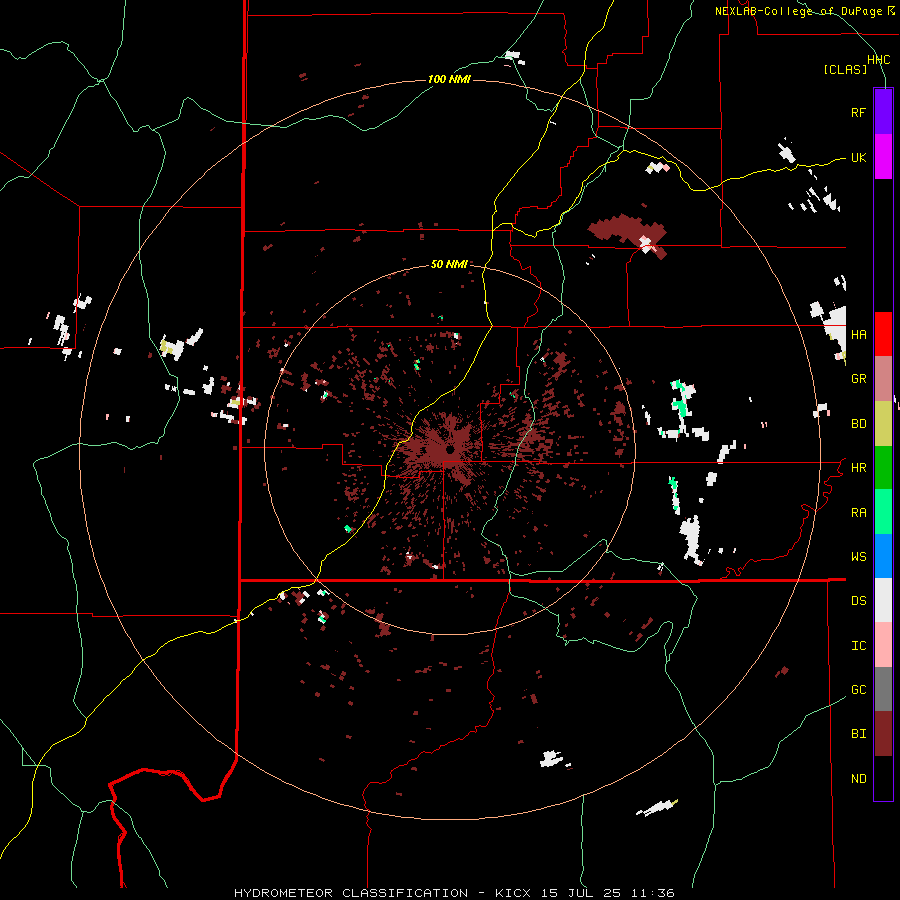Click the UK legend label
Screen dimensions: 900x900
pos(858,157)
